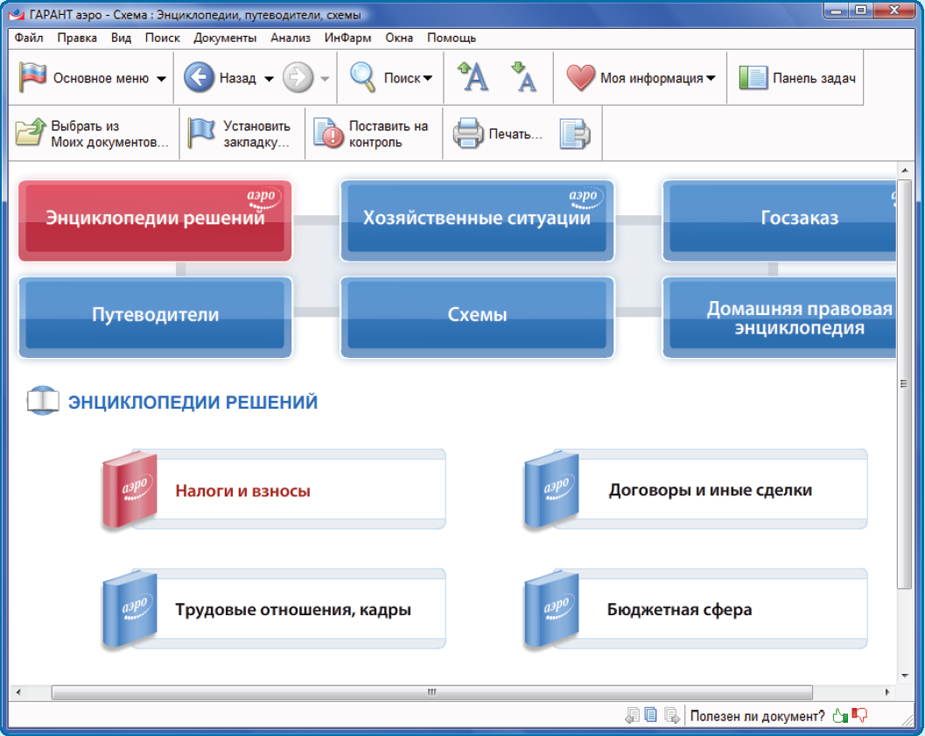Image resolution: width=925 pixels, height=736 pixels.
Task: Click Поставить на контроль toolbar button
Action: (x=372, y=134)
